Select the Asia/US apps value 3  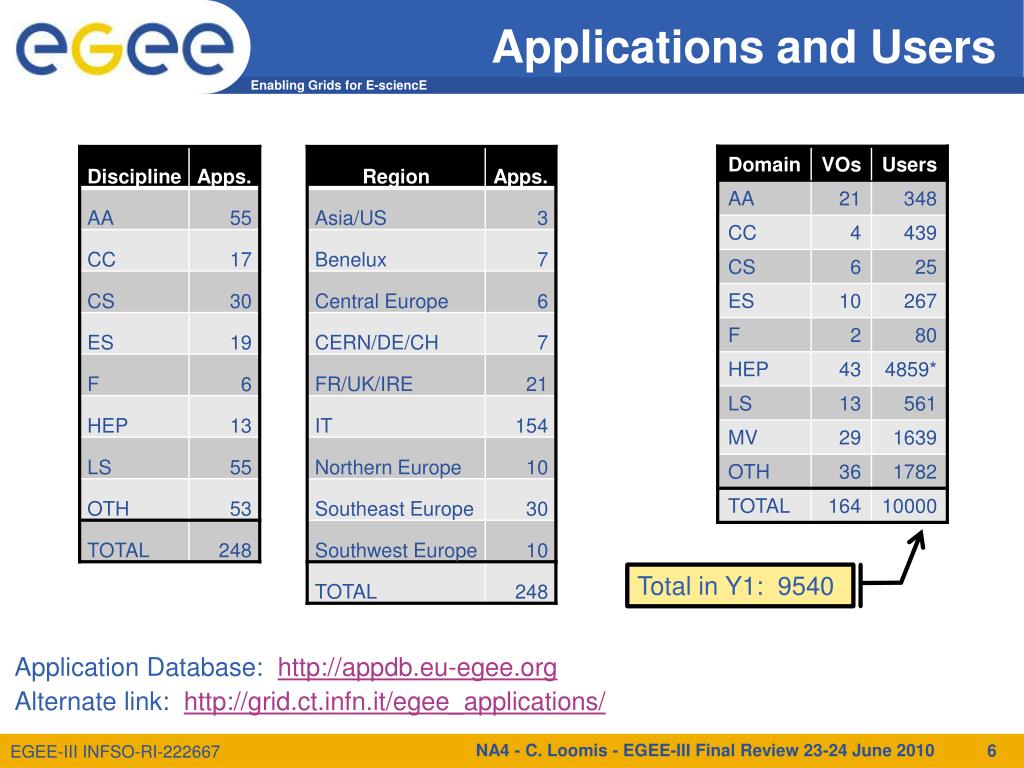click(x=542, y=218)
